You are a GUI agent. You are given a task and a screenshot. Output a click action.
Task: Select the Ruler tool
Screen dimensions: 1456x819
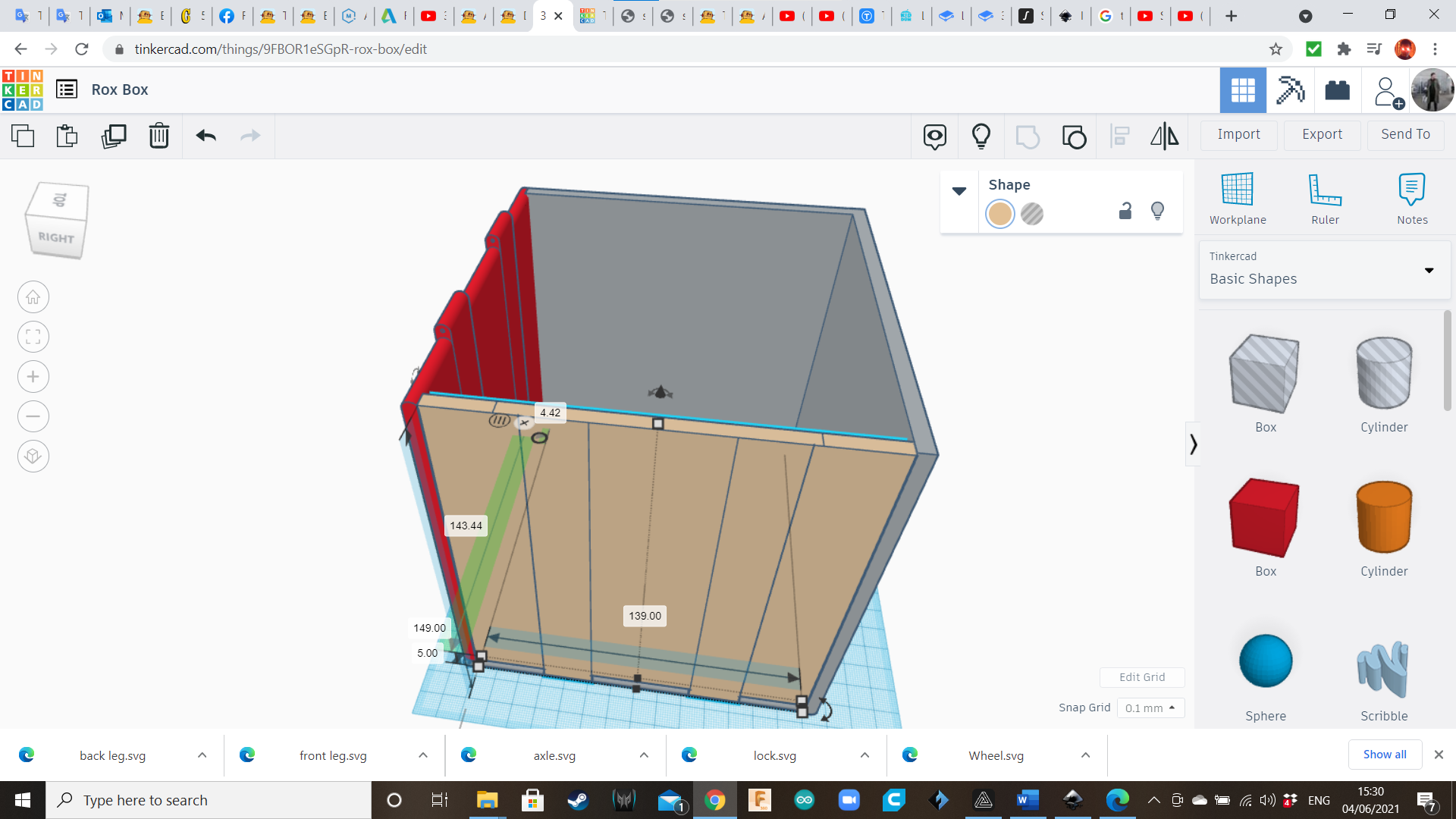coord(1325,197)
